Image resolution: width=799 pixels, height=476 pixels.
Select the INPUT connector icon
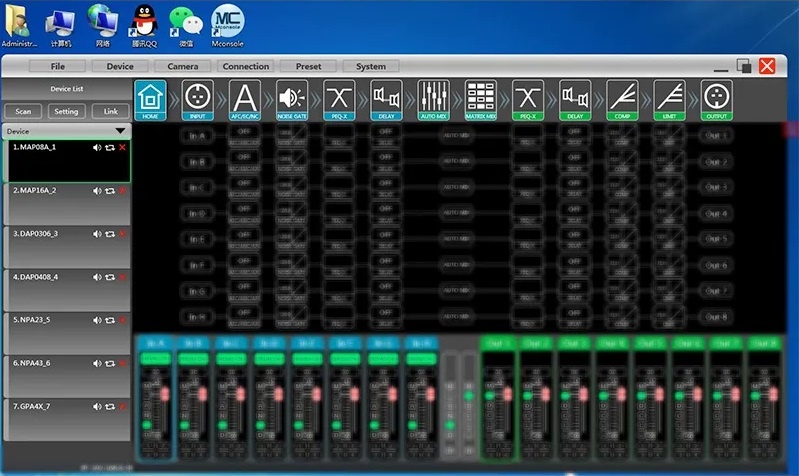click(x=198, y=99)
